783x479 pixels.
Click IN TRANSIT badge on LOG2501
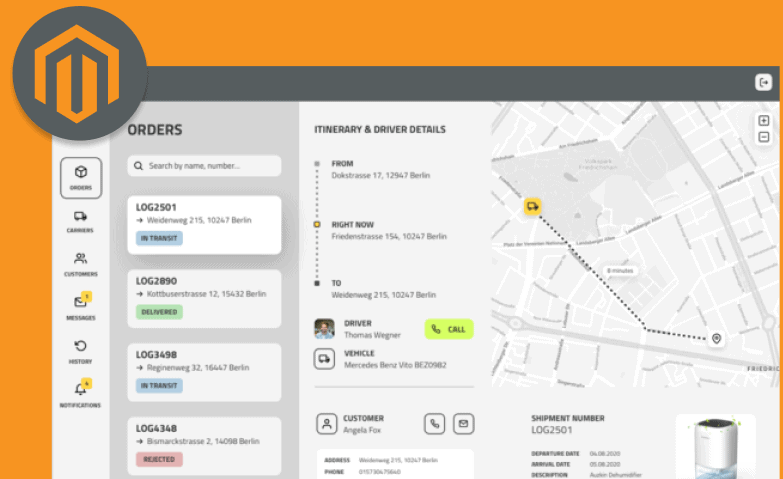point(159,238)
